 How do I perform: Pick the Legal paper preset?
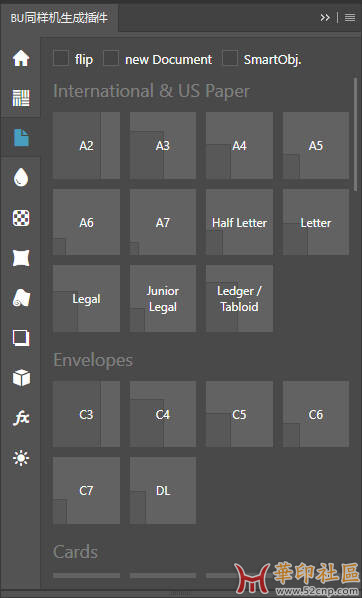point(86,299)
